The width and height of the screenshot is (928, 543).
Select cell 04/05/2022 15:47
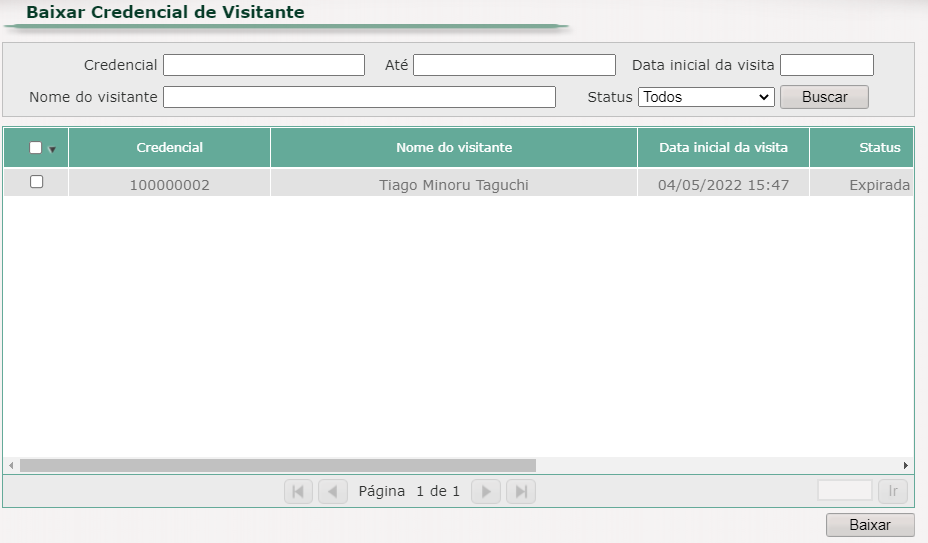click(723, 182)
